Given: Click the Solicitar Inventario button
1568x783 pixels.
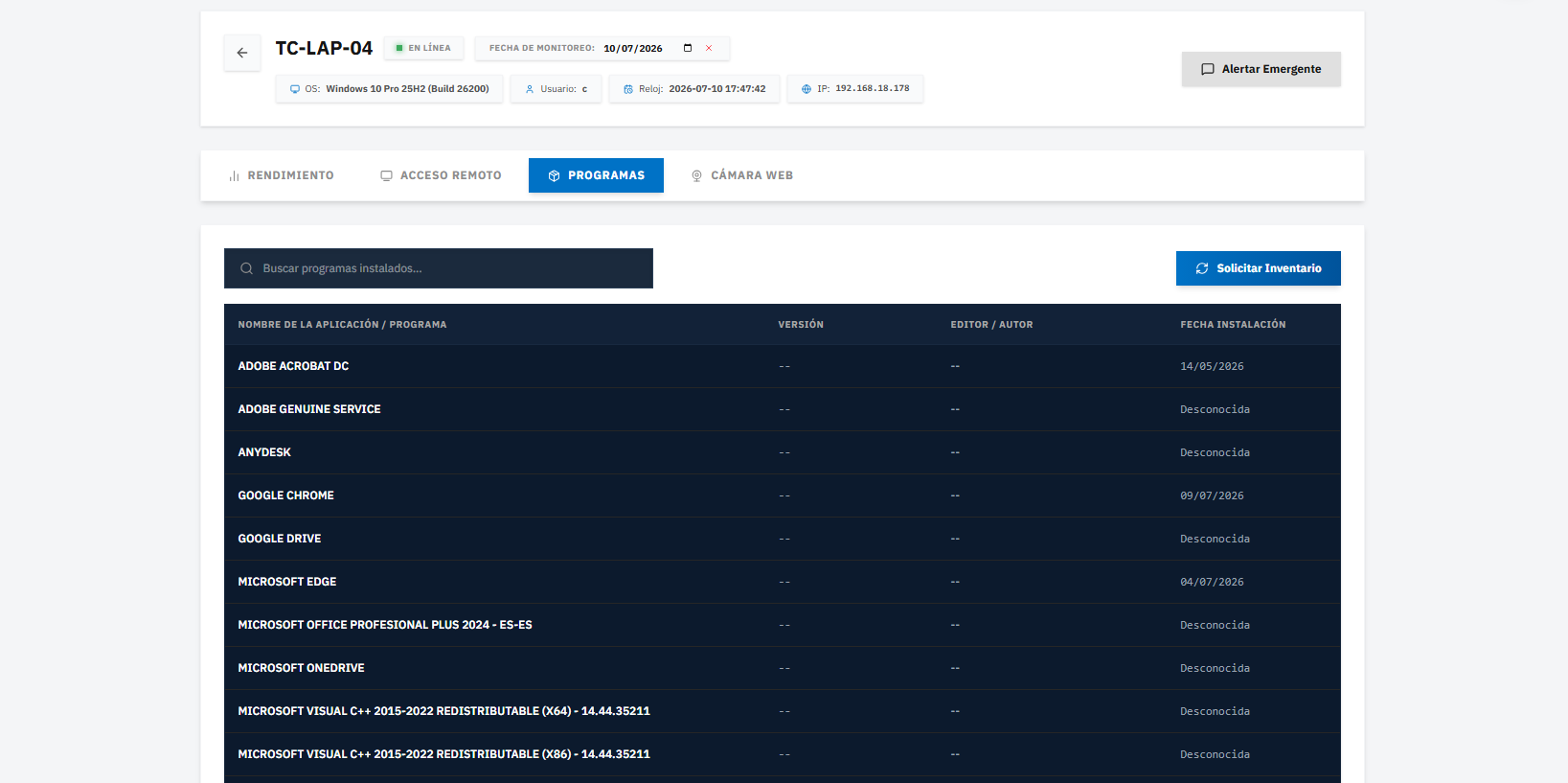Looking at the screenshot, I should (x=1259, y=268).
